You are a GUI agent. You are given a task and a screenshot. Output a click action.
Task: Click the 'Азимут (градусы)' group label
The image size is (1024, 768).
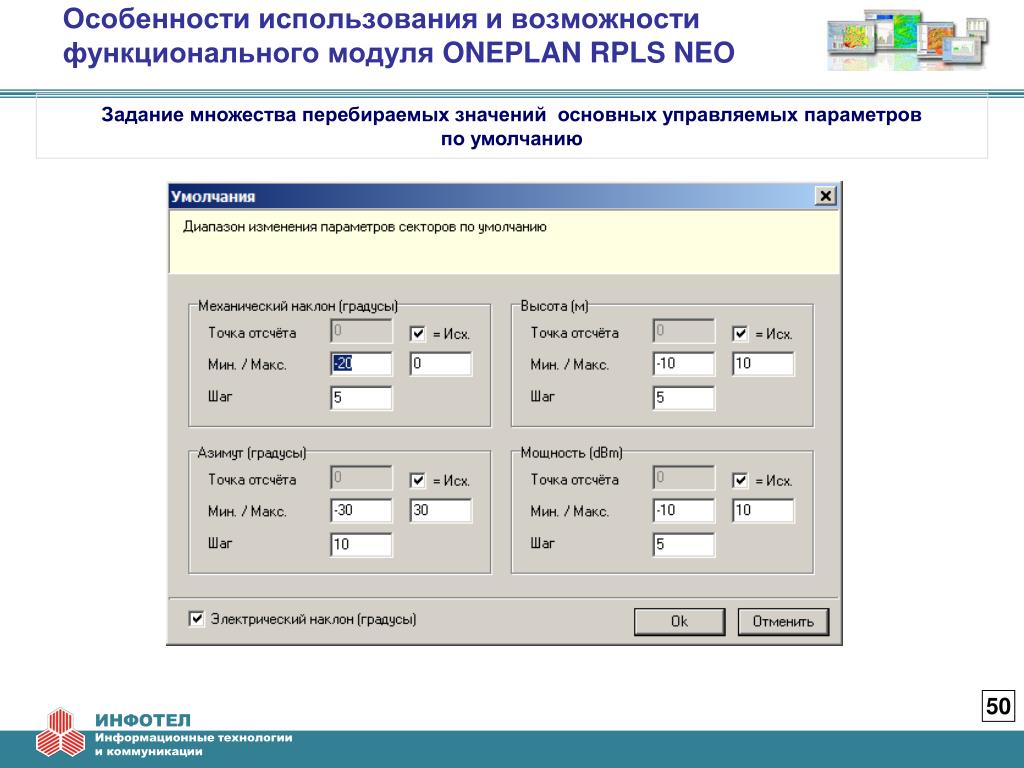(251, 453)
